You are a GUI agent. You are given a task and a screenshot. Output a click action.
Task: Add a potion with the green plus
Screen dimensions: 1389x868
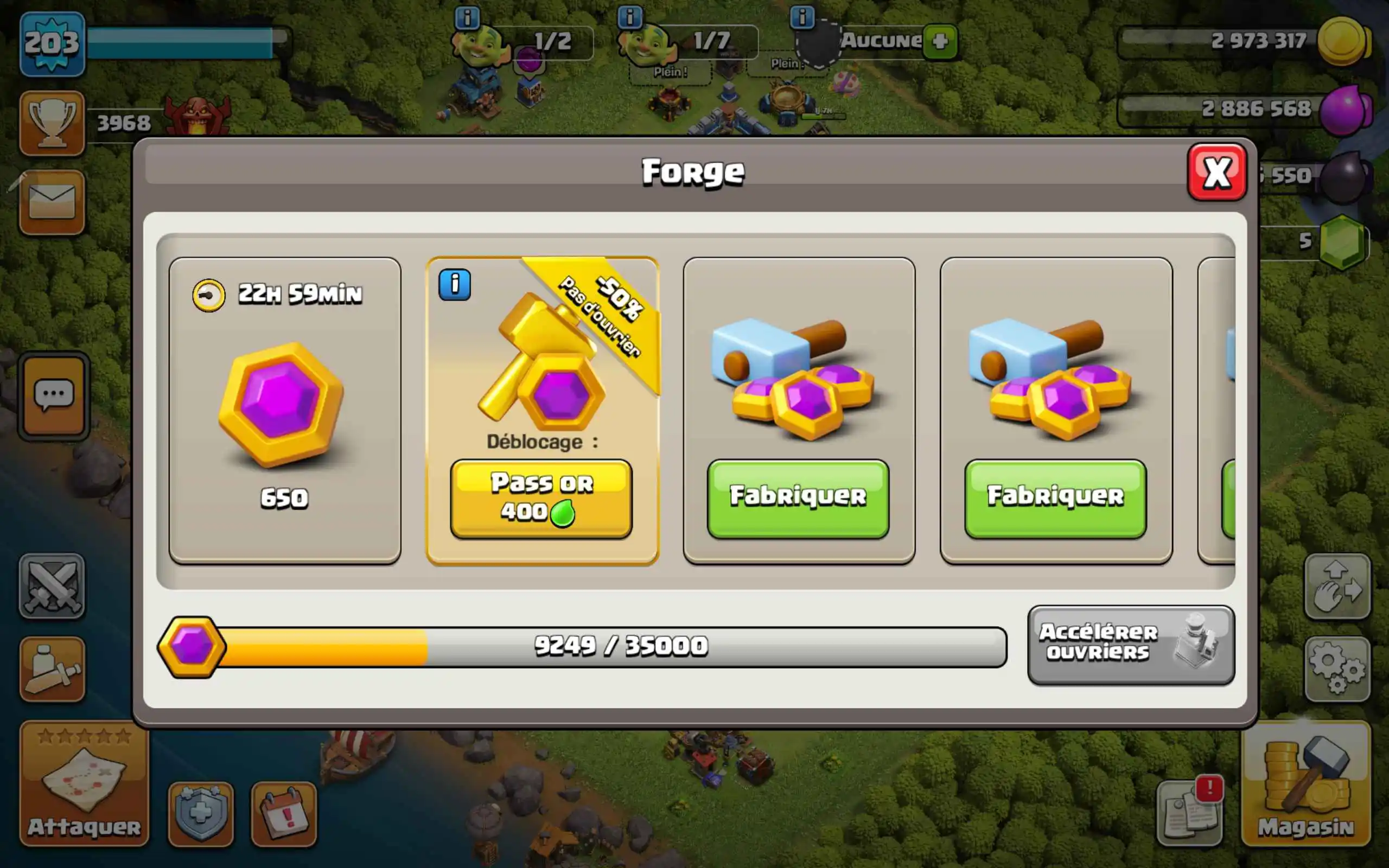click(x=940, y=41)
